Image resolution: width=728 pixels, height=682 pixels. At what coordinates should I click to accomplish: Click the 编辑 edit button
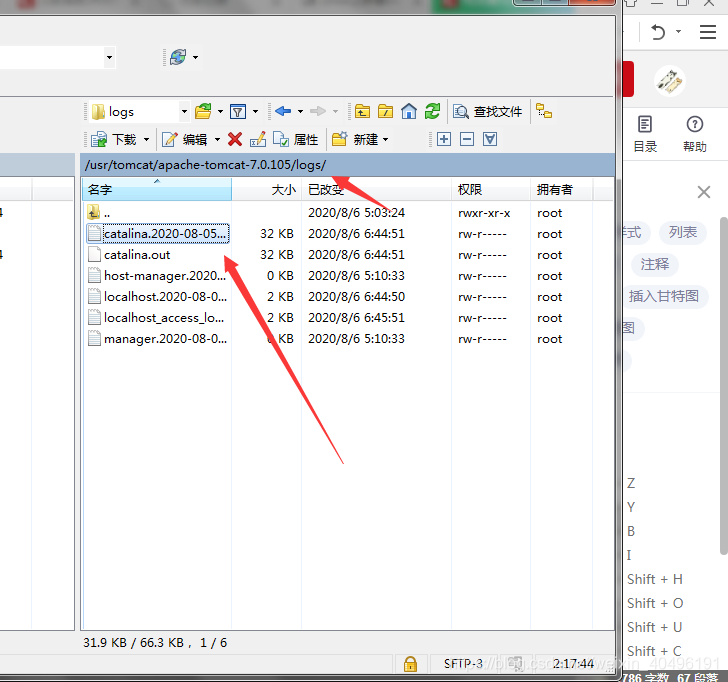185,139
